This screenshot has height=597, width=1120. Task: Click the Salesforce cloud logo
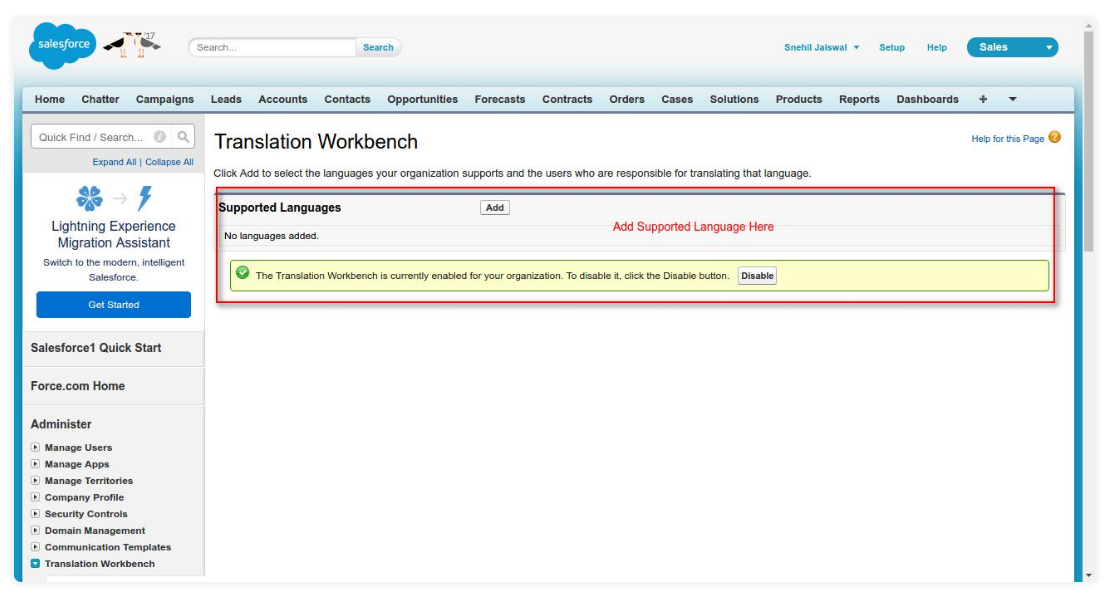coord(63,46)
